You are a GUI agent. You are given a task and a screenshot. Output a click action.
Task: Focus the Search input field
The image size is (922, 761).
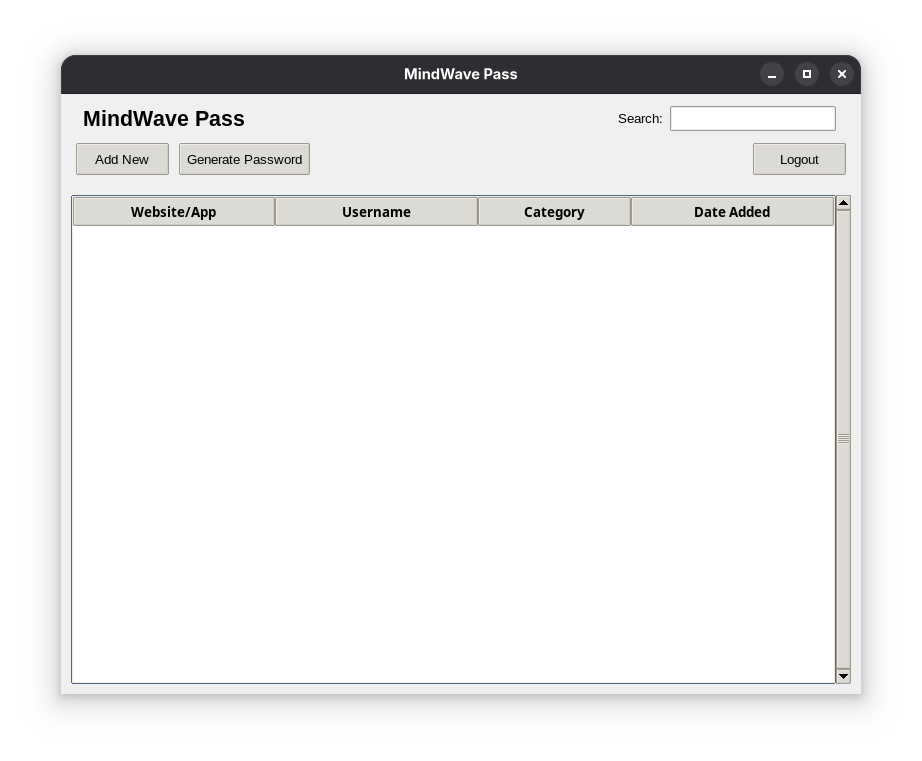[753, 119]
